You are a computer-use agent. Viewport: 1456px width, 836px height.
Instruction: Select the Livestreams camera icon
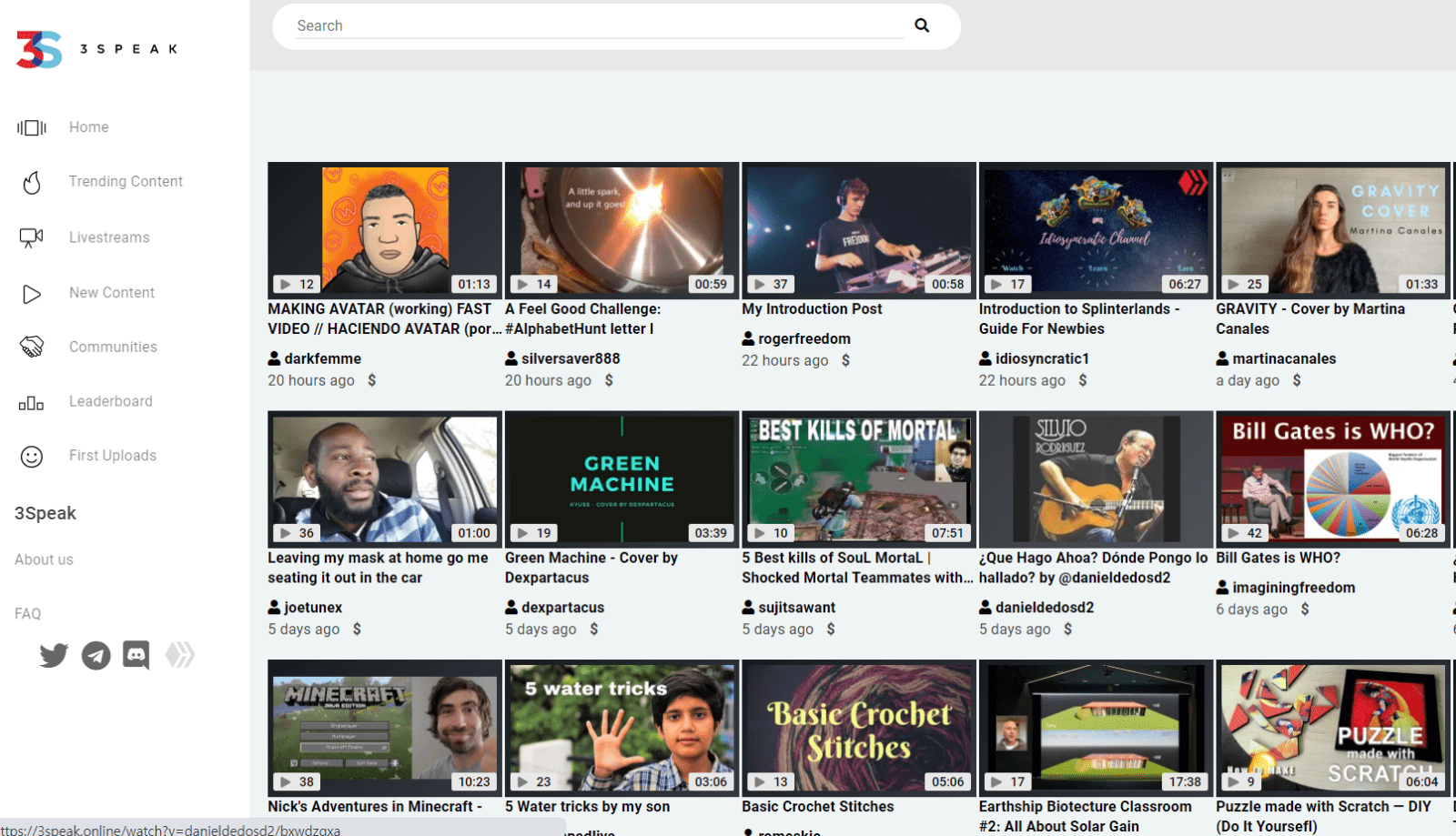(32, 238)
